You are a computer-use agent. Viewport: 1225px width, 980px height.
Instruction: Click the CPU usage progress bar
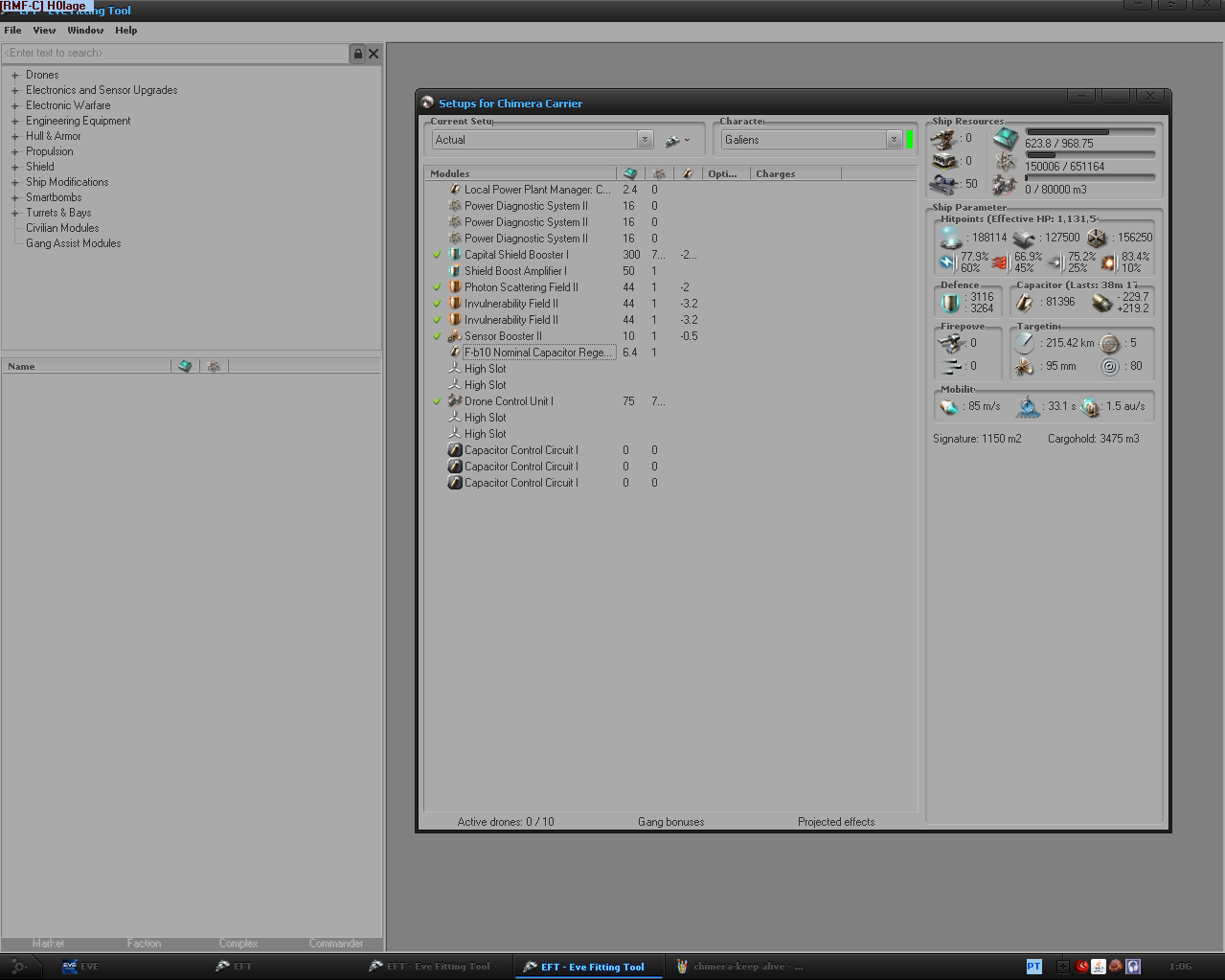tap(1090, 132)
